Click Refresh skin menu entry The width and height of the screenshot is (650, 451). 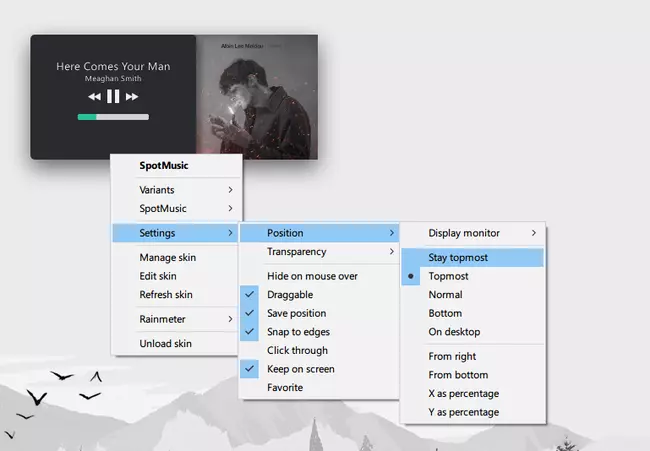coord(168,295)
